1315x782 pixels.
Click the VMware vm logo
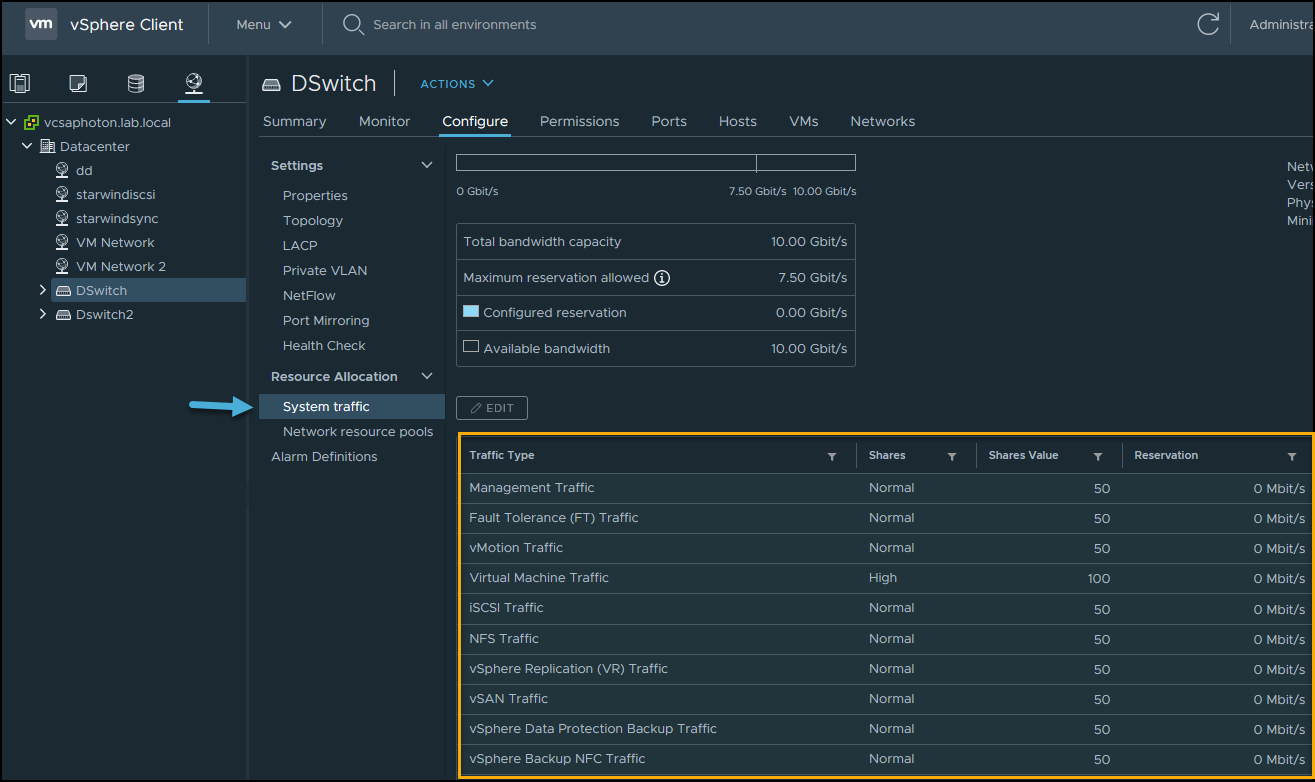pos(41,25)
